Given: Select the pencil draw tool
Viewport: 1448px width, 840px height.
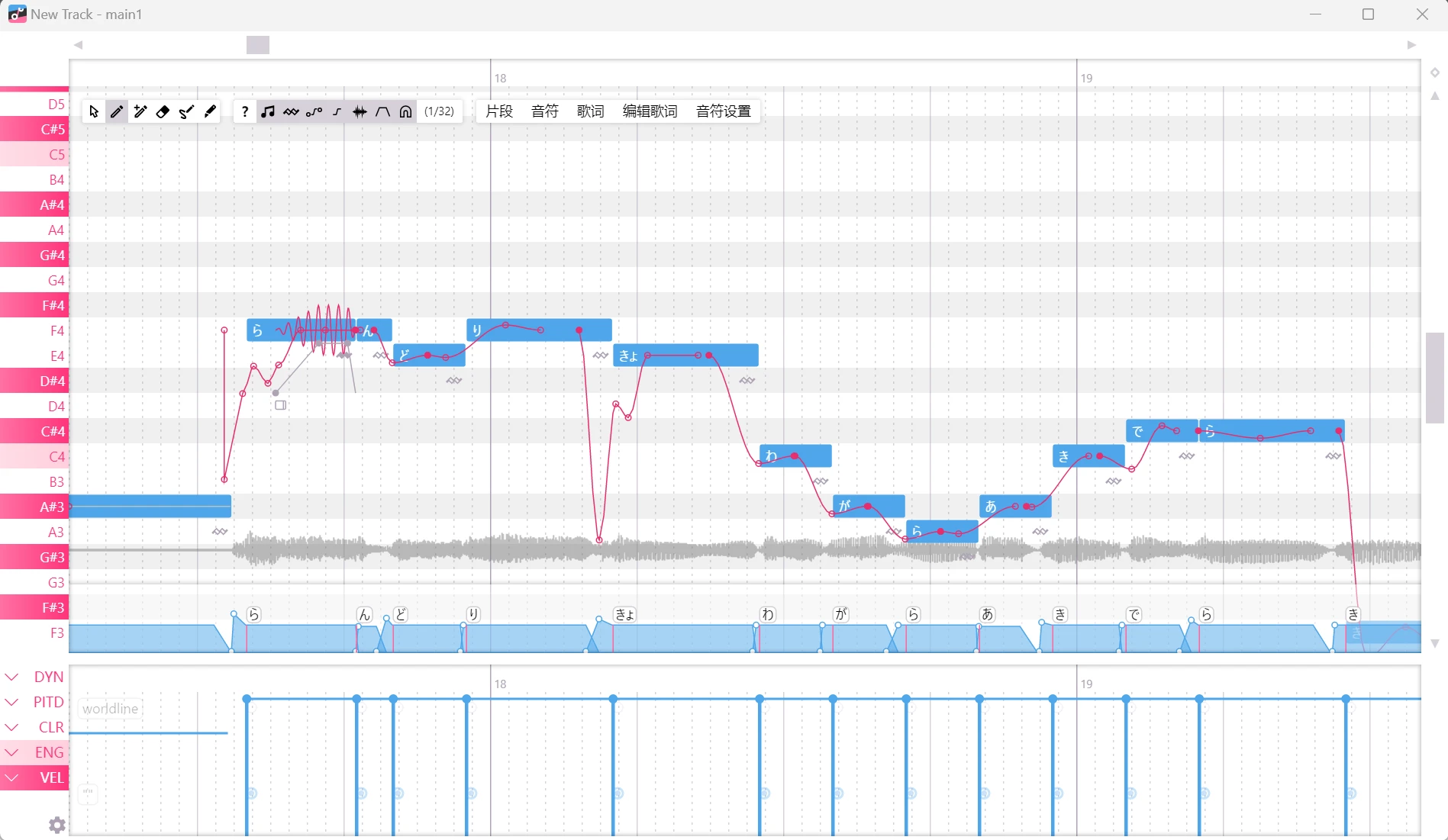Looking at the screenshot, I should point(117,111).
